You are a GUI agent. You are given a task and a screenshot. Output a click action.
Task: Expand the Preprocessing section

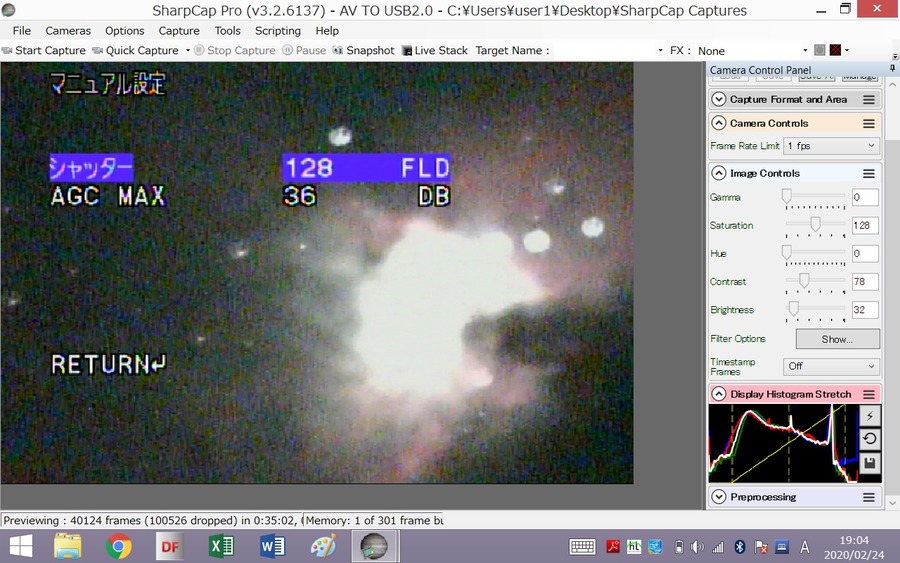tap(719, 497)
